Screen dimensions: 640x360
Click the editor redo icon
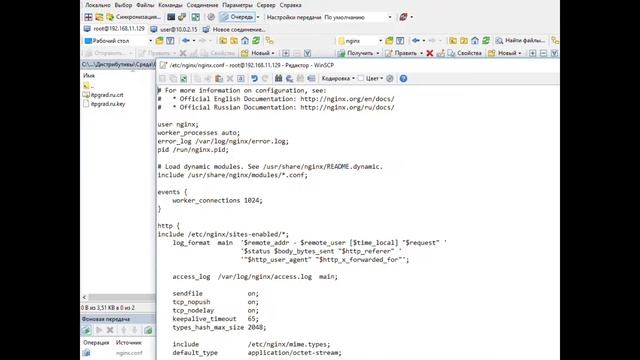265,78
